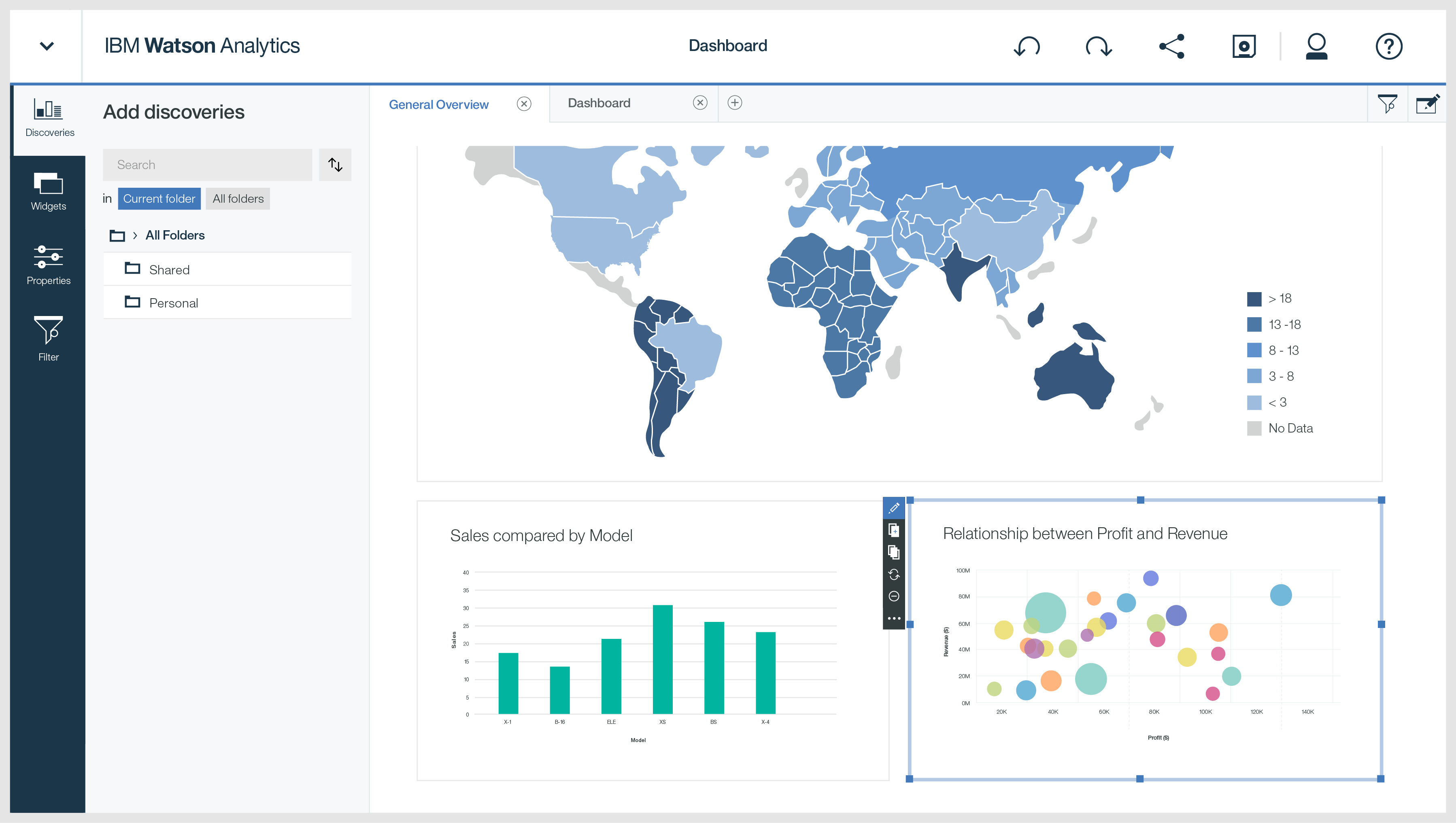Open the search sort order dropdown
This screenshot has width=1456, height=823.
[335, 165]
